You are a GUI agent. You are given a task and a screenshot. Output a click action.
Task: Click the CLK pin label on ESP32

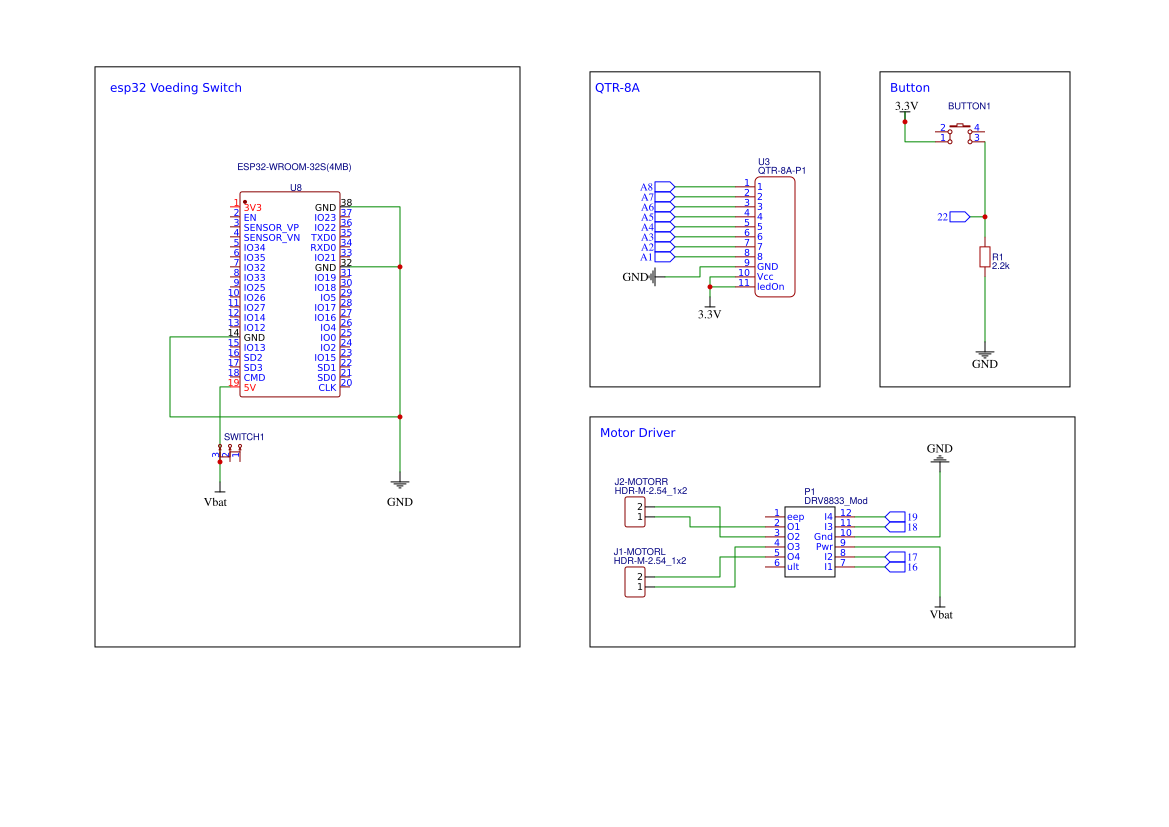327,388
